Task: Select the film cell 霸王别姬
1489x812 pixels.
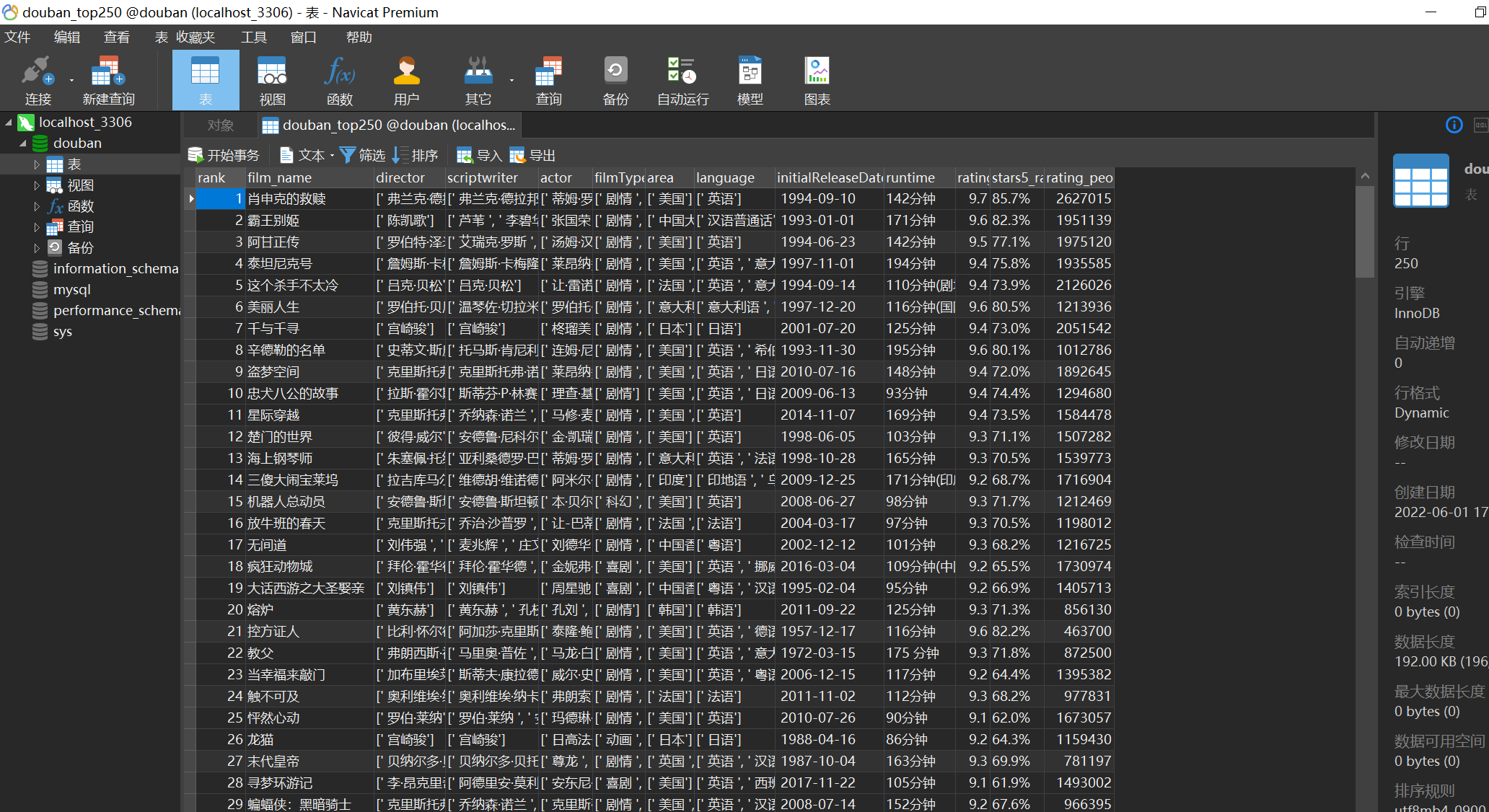Action: point(309,220)
